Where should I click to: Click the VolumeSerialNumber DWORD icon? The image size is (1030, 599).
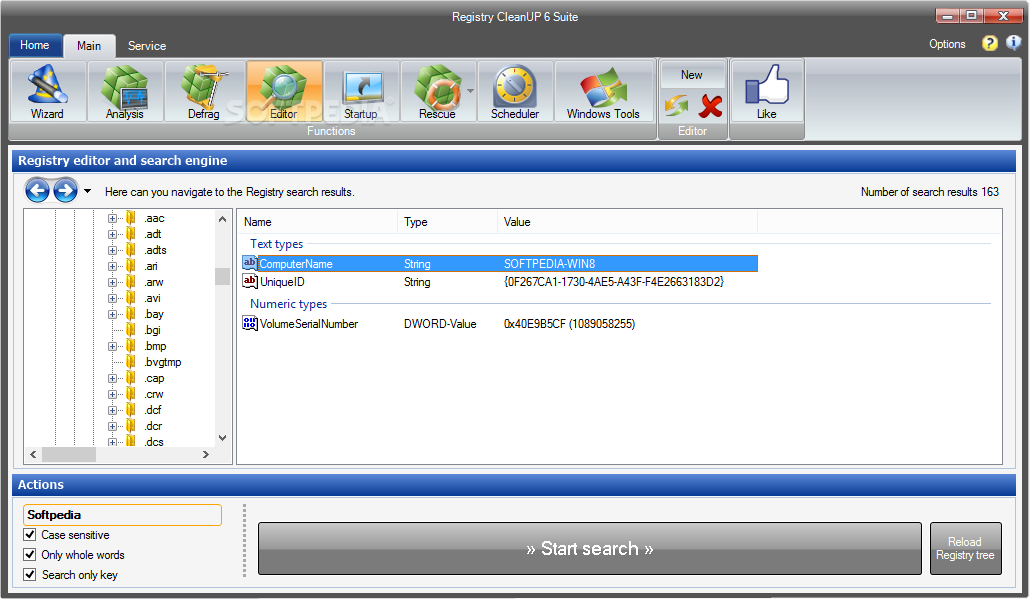pos(250,323)
